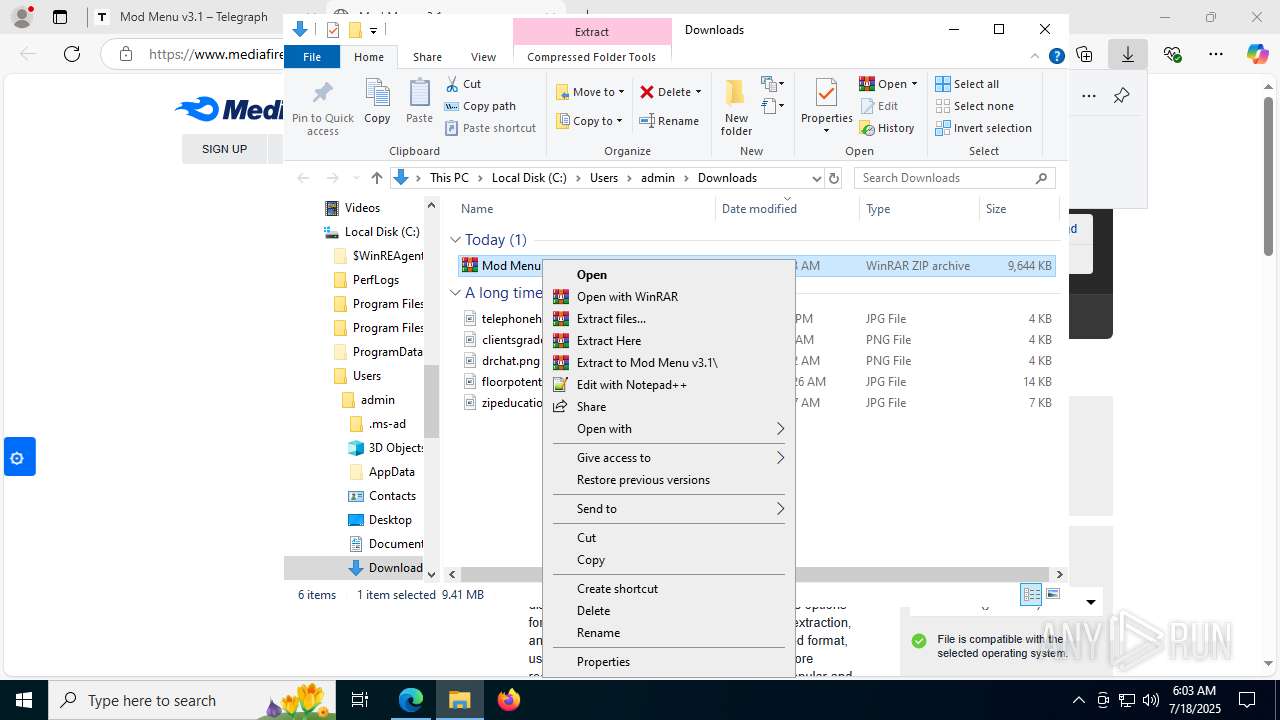Click the Paste ribbon icon
This screenshot has height=720, width=1280.
point(419,101)
